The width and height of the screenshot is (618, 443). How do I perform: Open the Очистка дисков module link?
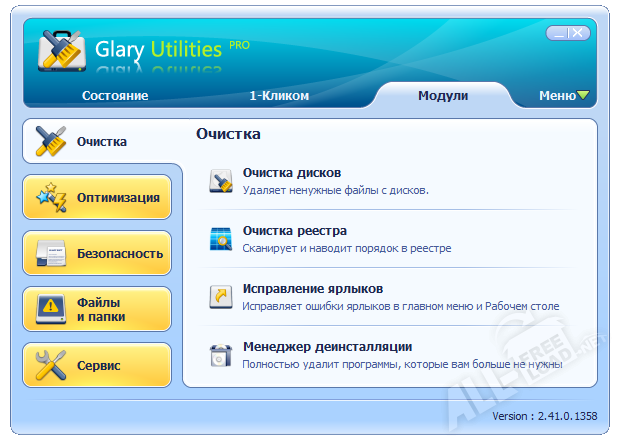[x=292, y=172]
